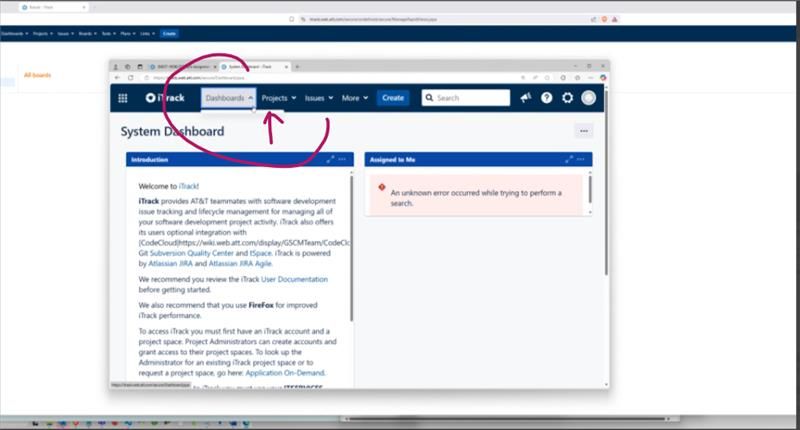800x430 pixels.
Task: Click Create in the background window
Action: pyautogui.click(x=169, y=34)
